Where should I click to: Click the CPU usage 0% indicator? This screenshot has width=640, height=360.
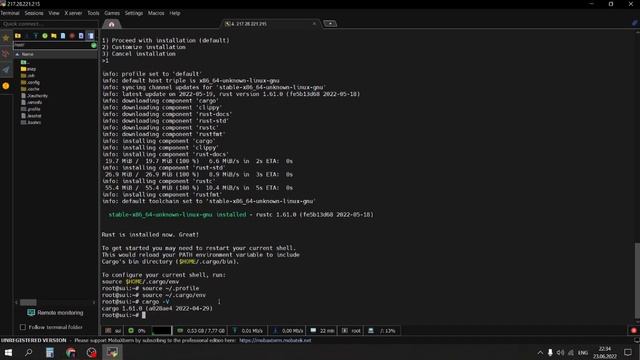[x=138, y=331]
